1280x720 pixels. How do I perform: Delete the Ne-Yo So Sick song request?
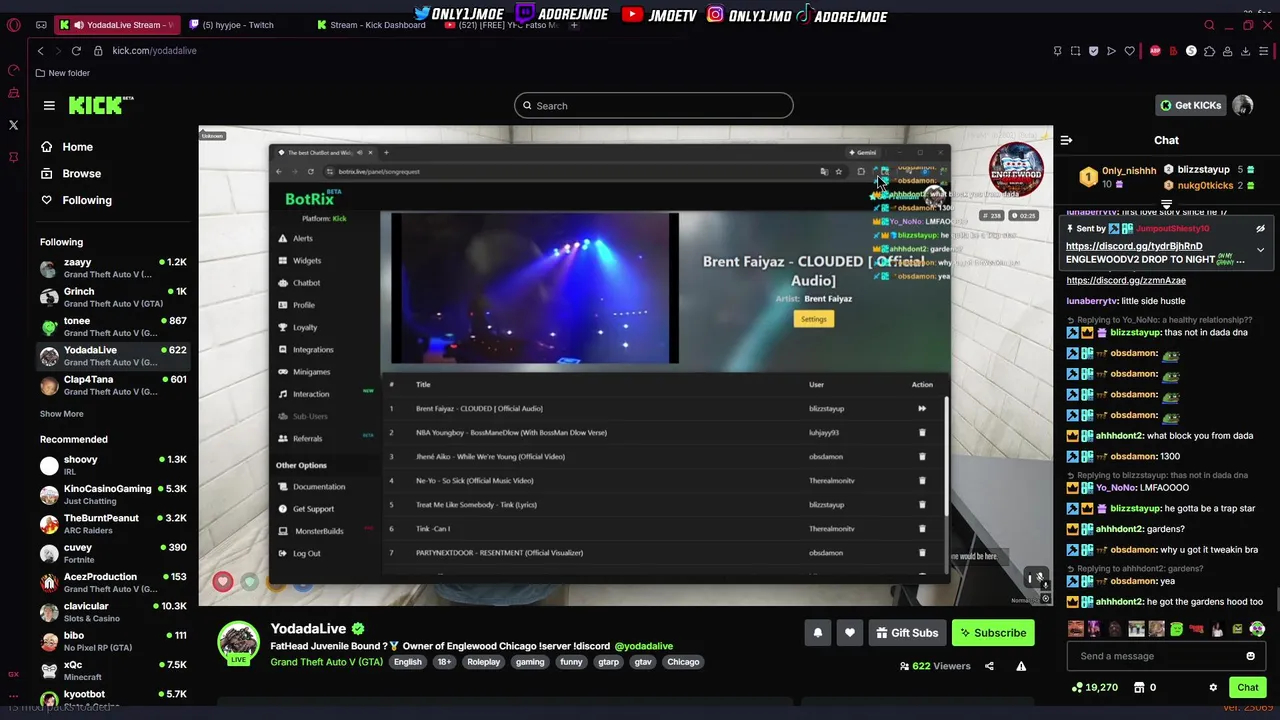point(922,481)
